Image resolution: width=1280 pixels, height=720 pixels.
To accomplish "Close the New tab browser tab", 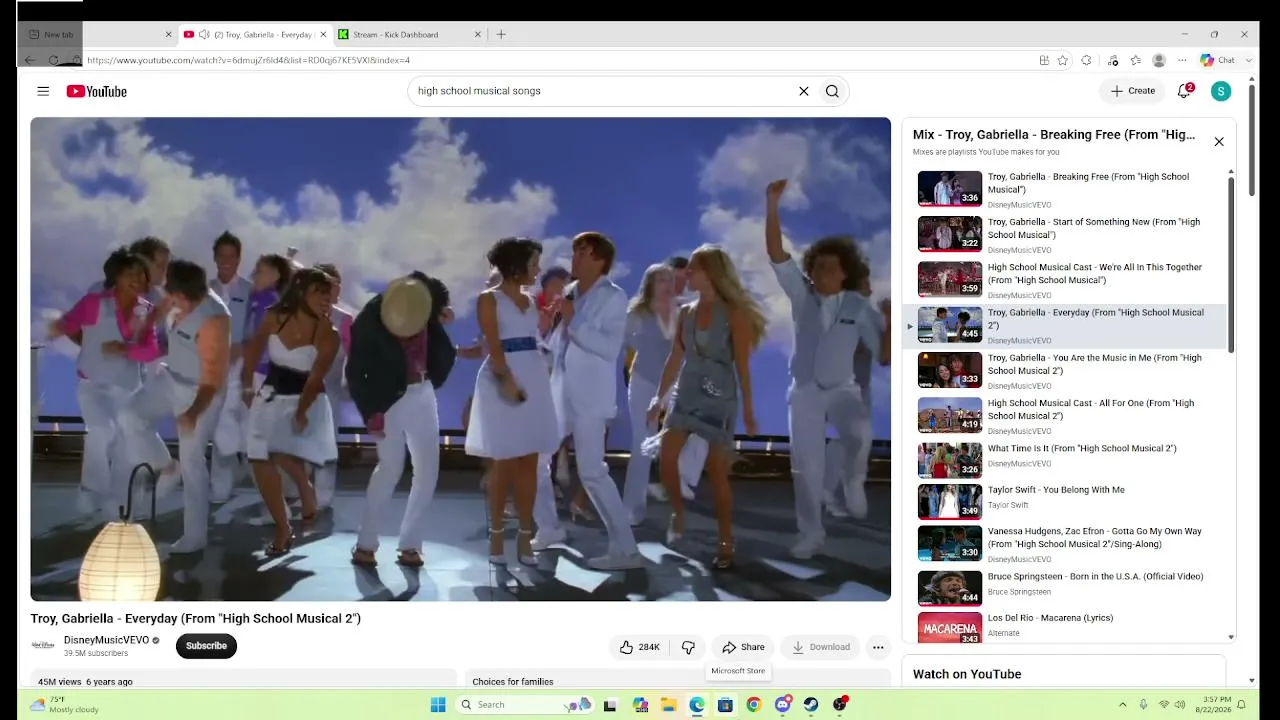I will [x=168, y=34].
